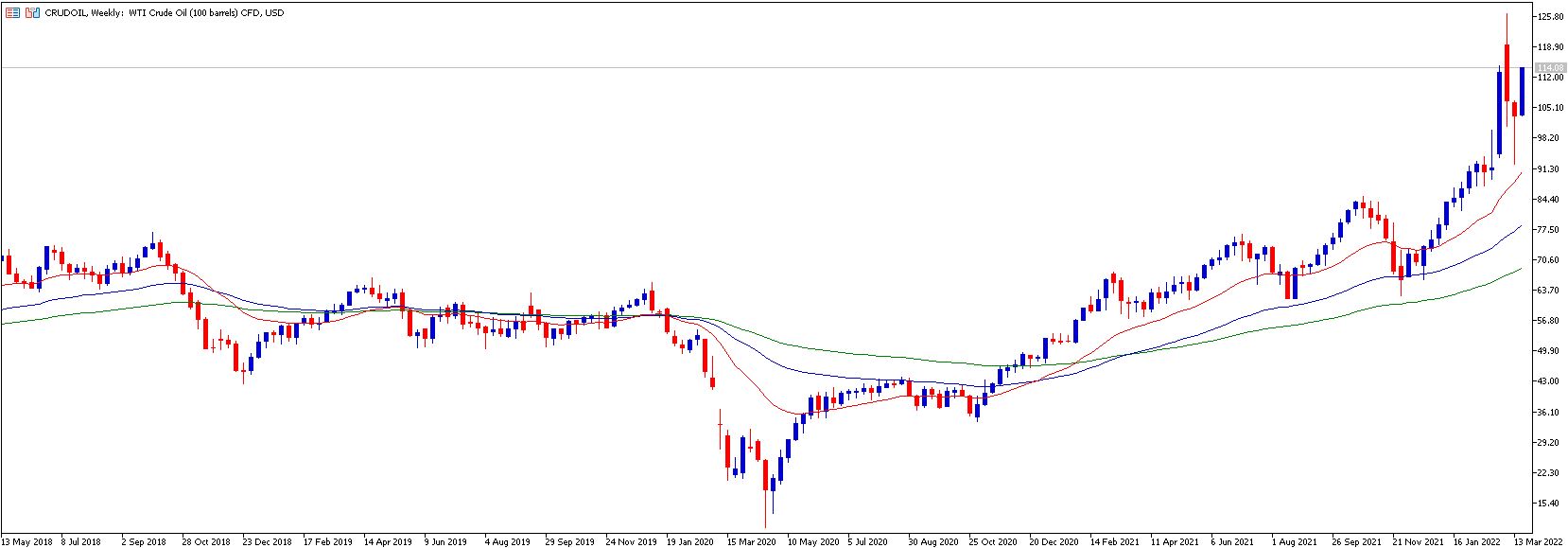This screenshot has width=1568, height=548.
Task: Click the 15 Mar 2020 date label
Action: coord(751,542)
